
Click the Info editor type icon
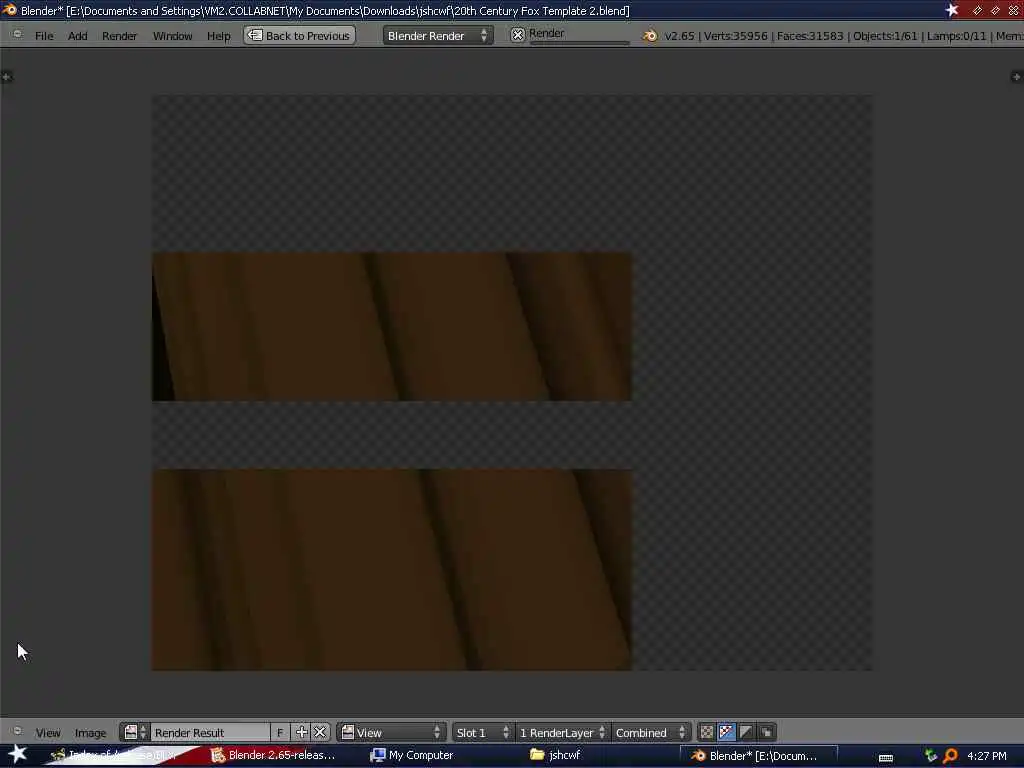pyautogui.click(x=17, y=35)
